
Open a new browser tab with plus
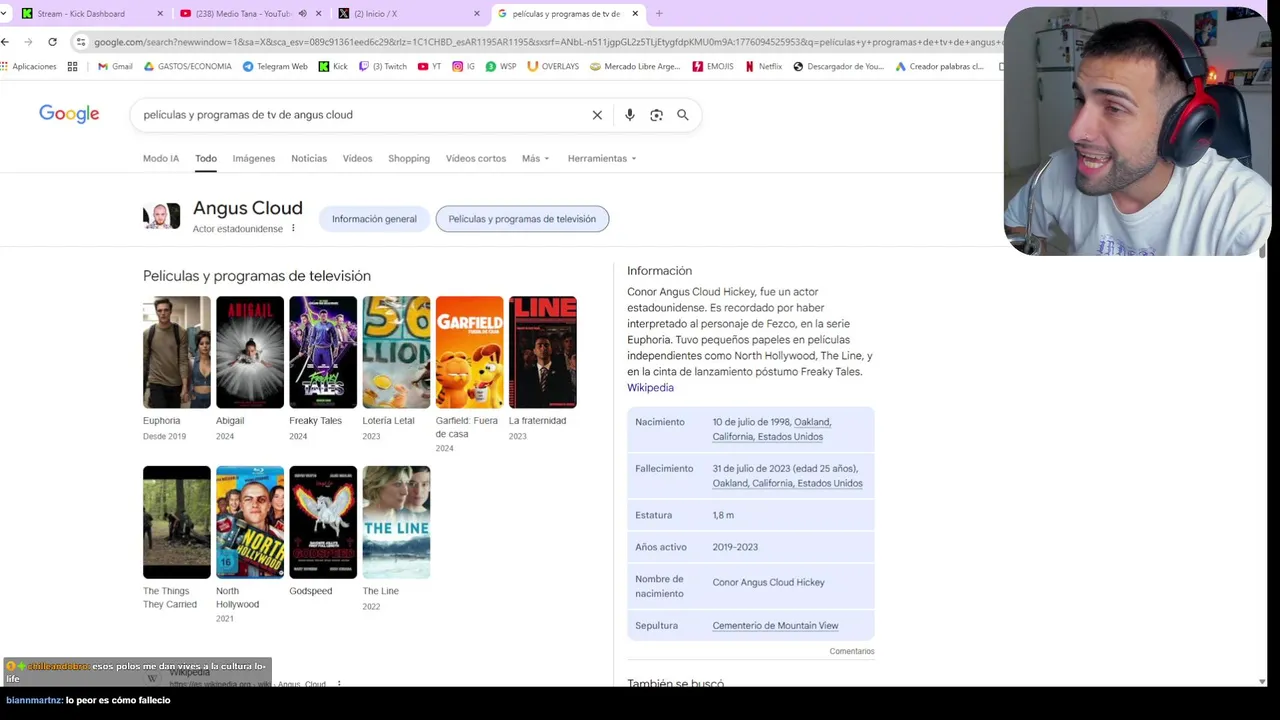pos(659,14)
